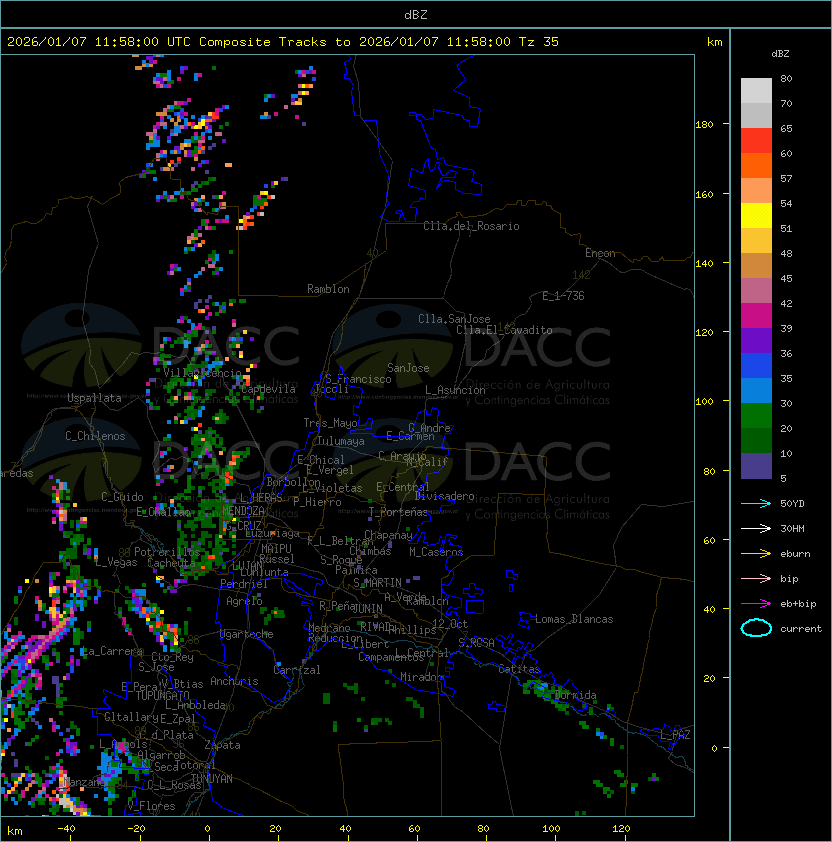Image resolution: width=832 pixels, height=842 pixels.
Task: Select the TUNUYAN city label
Action: [x=212, y=779]
